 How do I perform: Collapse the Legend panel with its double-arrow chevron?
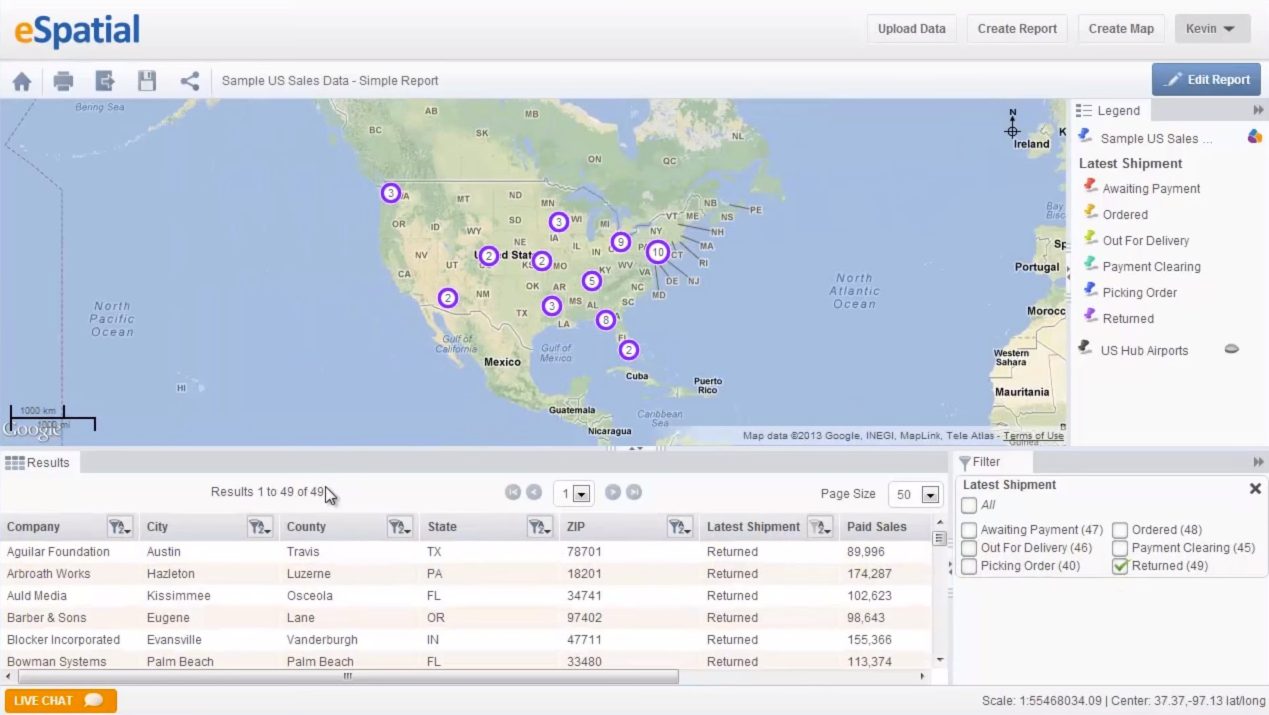coord(1258,110)
